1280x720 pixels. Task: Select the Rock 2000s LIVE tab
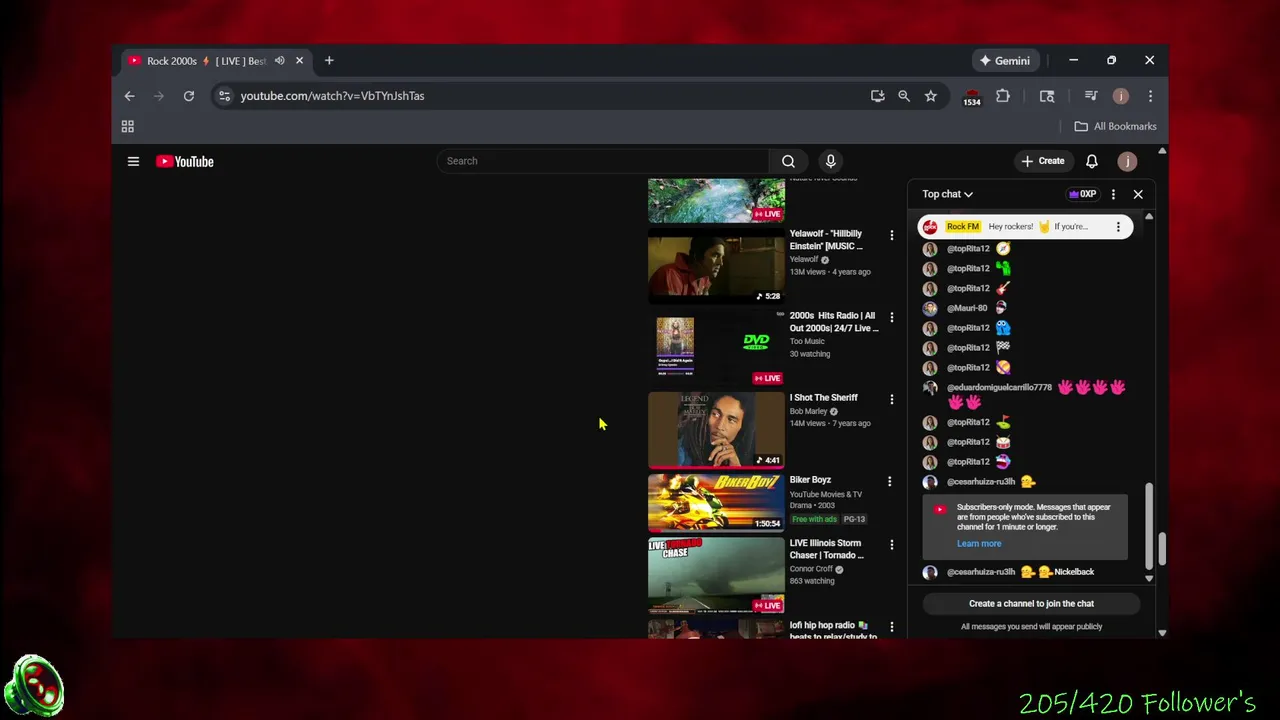[206, 61]
